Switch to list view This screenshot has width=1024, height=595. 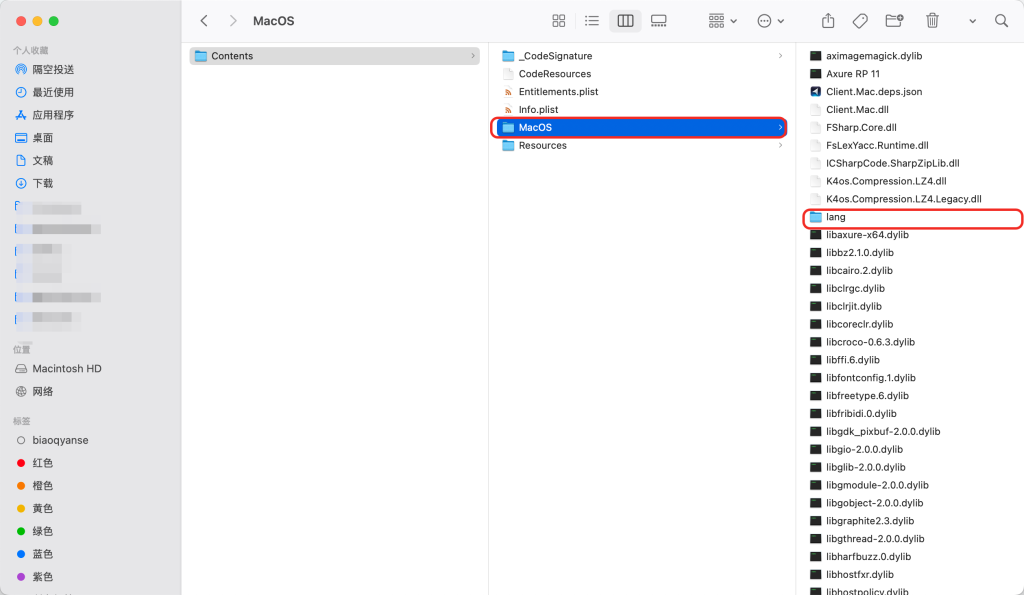tap(592, 21)
